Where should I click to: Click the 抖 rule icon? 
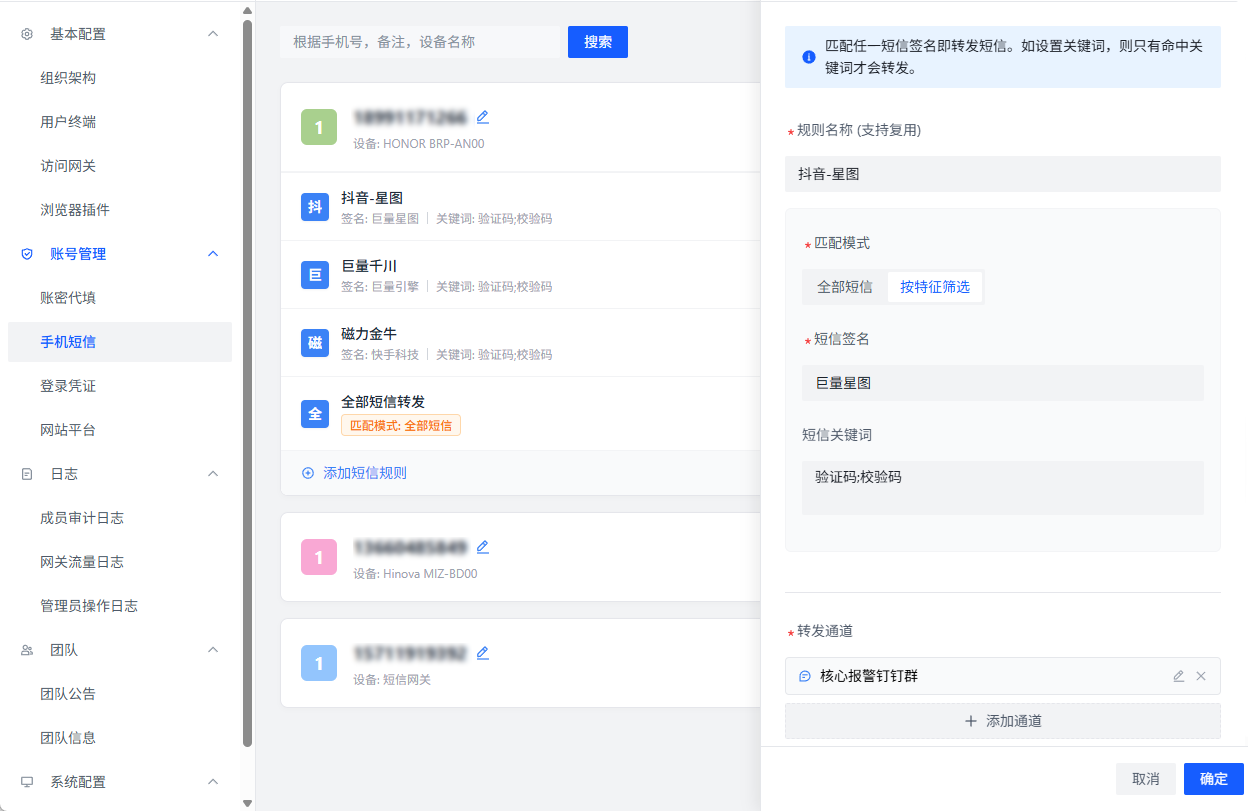click(315, 207)
